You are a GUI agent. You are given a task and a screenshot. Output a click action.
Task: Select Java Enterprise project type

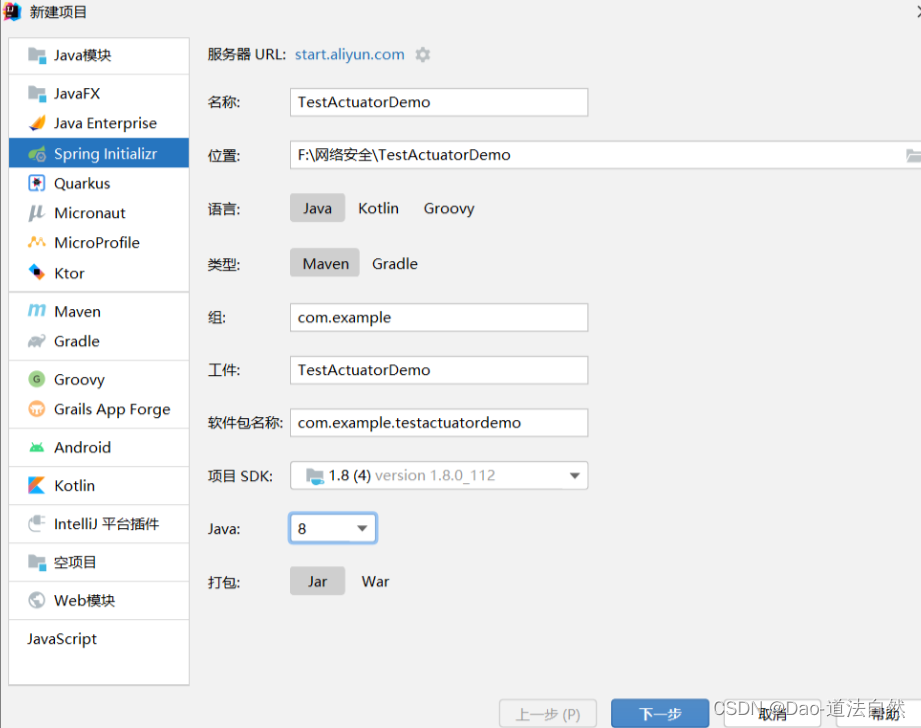click(99, 123)
